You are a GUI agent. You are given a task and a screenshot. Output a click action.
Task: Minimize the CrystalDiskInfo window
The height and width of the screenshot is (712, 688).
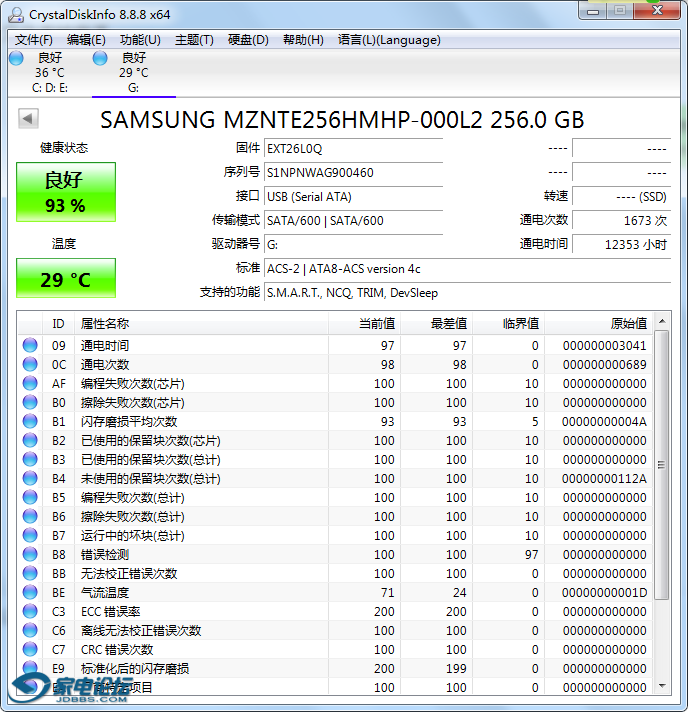[593, 11]
